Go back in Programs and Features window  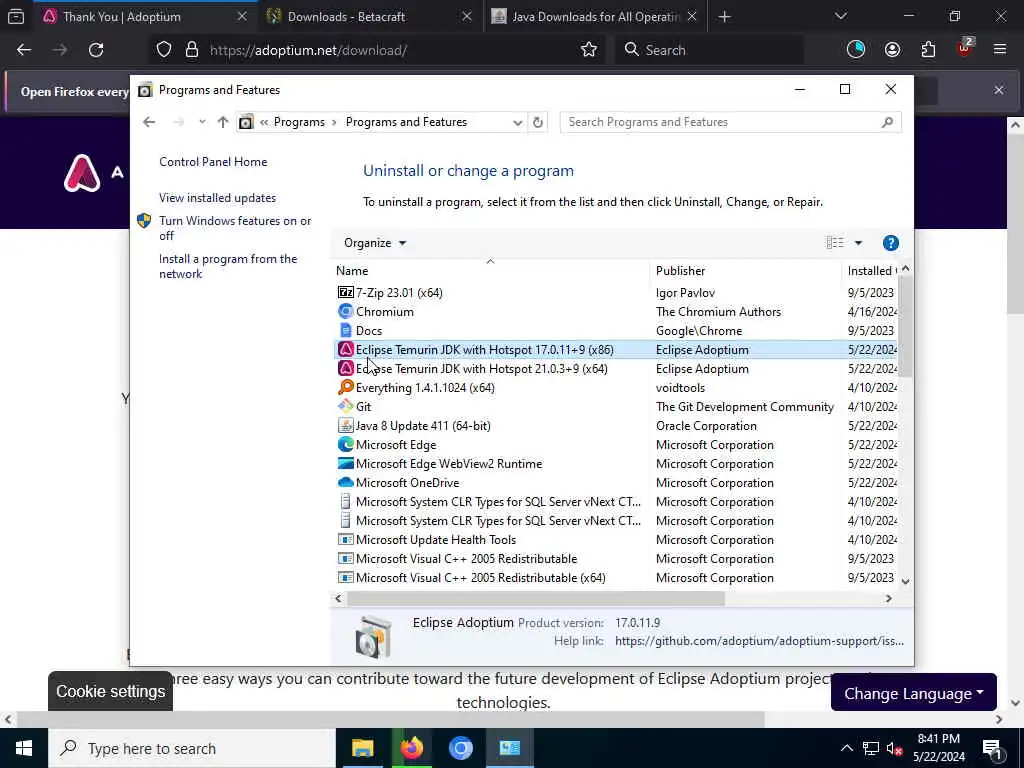149,122
